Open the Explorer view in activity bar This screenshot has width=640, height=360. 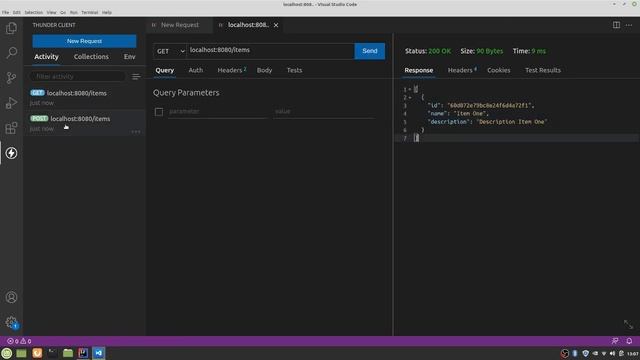[x=11, y=28]
